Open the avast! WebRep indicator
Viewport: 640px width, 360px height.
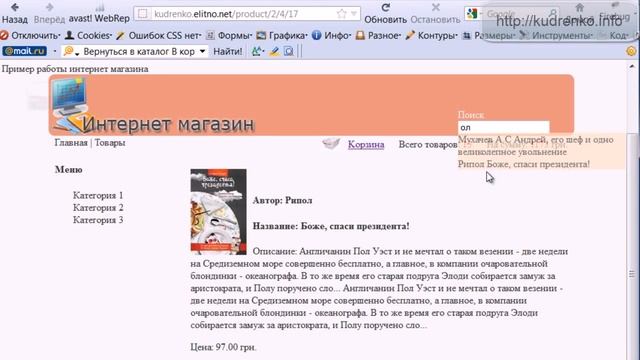(99, 13)
